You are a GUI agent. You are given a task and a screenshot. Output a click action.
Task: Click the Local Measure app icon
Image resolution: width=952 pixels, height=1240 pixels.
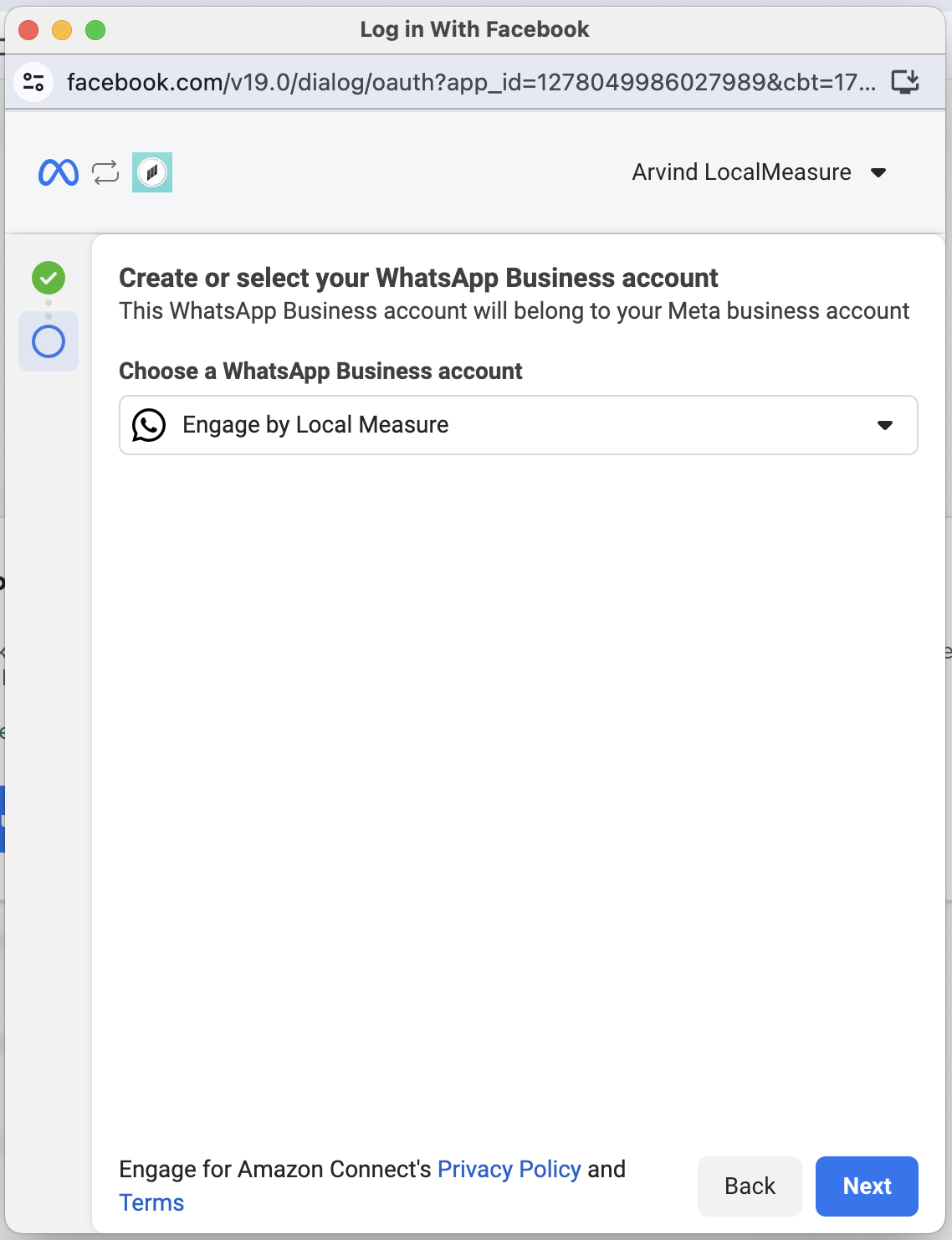pos(152,172)
